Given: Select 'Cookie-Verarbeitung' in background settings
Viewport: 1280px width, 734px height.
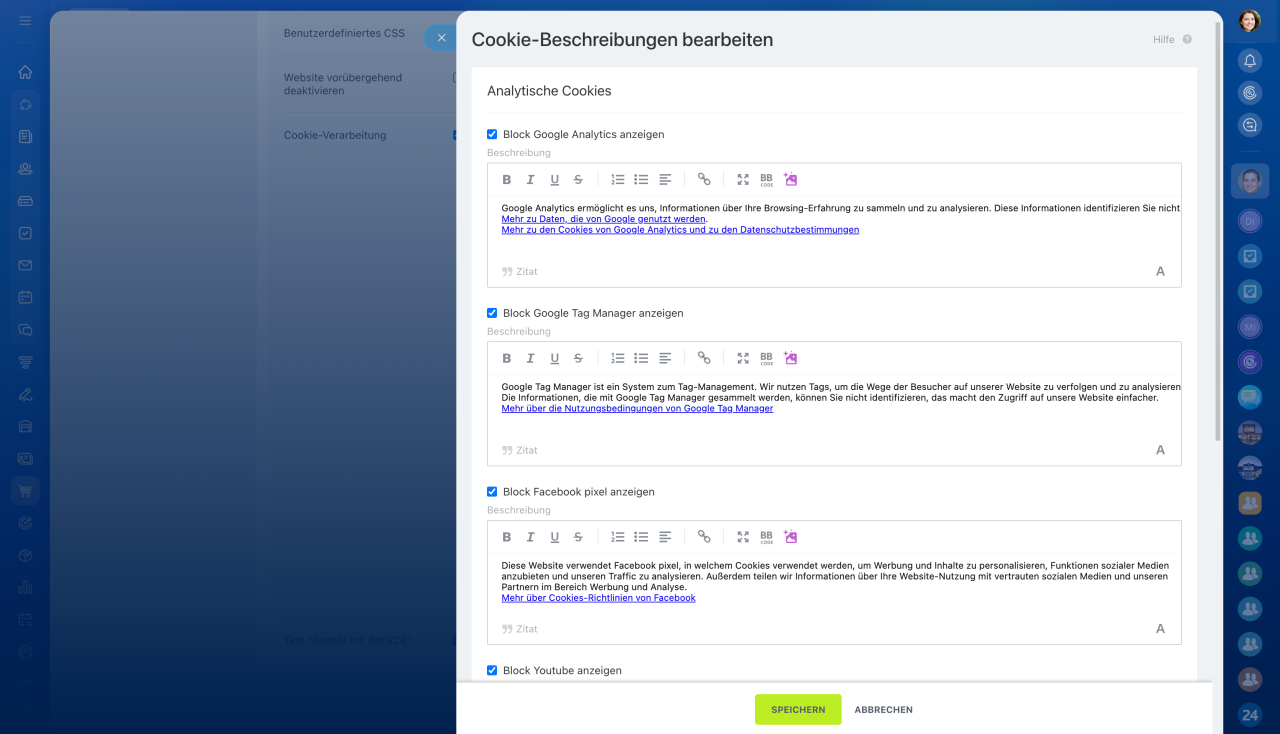Looking at the screenshot, I should pos(335,135).
